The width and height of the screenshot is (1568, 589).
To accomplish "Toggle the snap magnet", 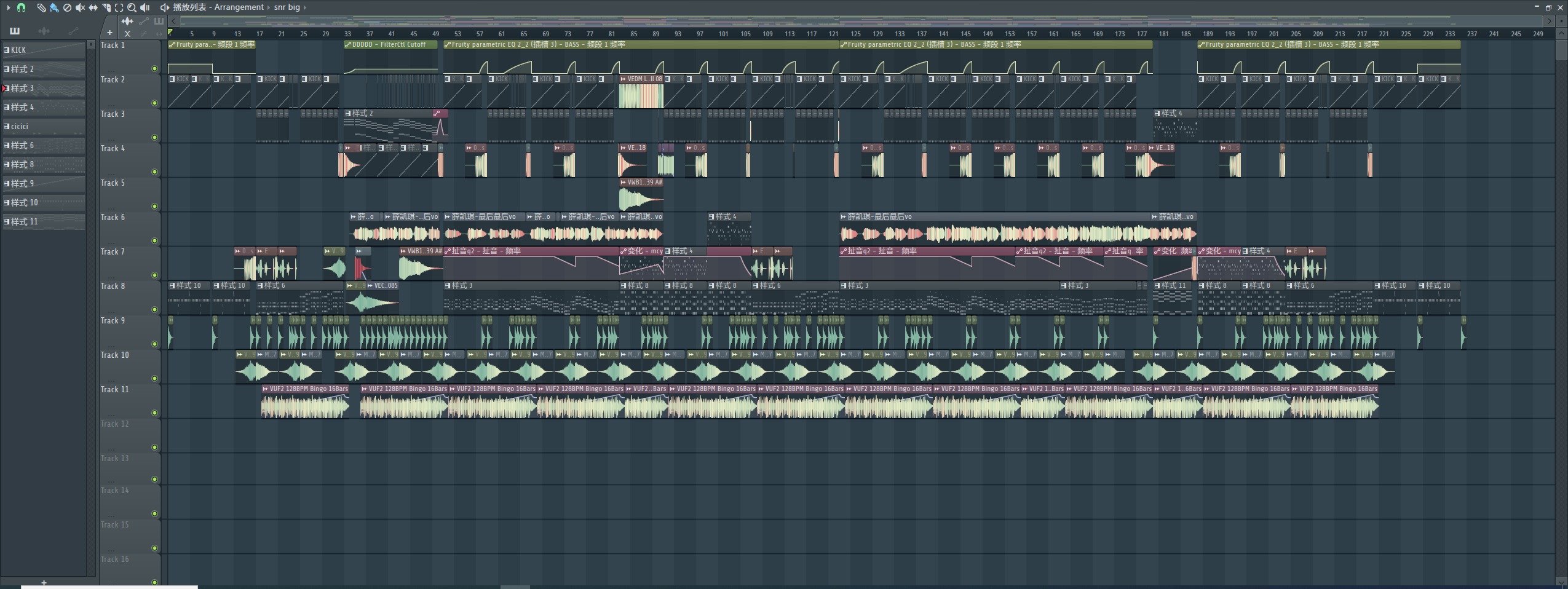I will [x=22, y=7].
